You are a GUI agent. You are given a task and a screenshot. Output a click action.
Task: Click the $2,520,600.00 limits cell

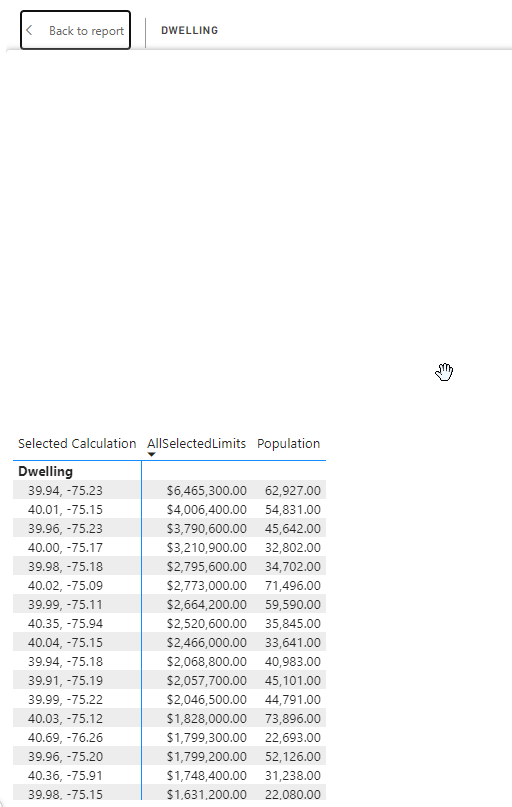(206, 624)
